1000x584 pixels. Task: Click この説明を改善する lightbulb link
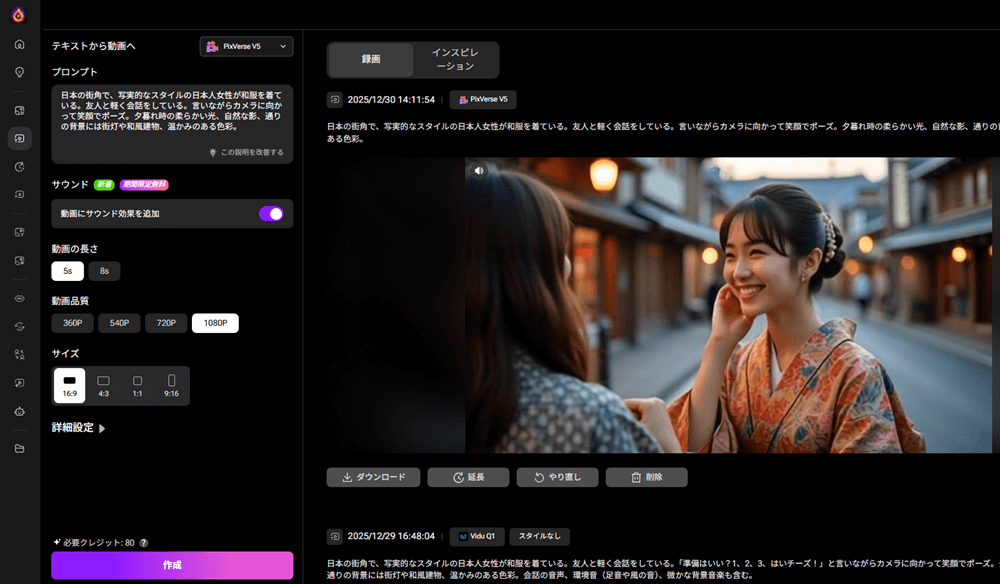click(x=246, y=152)
